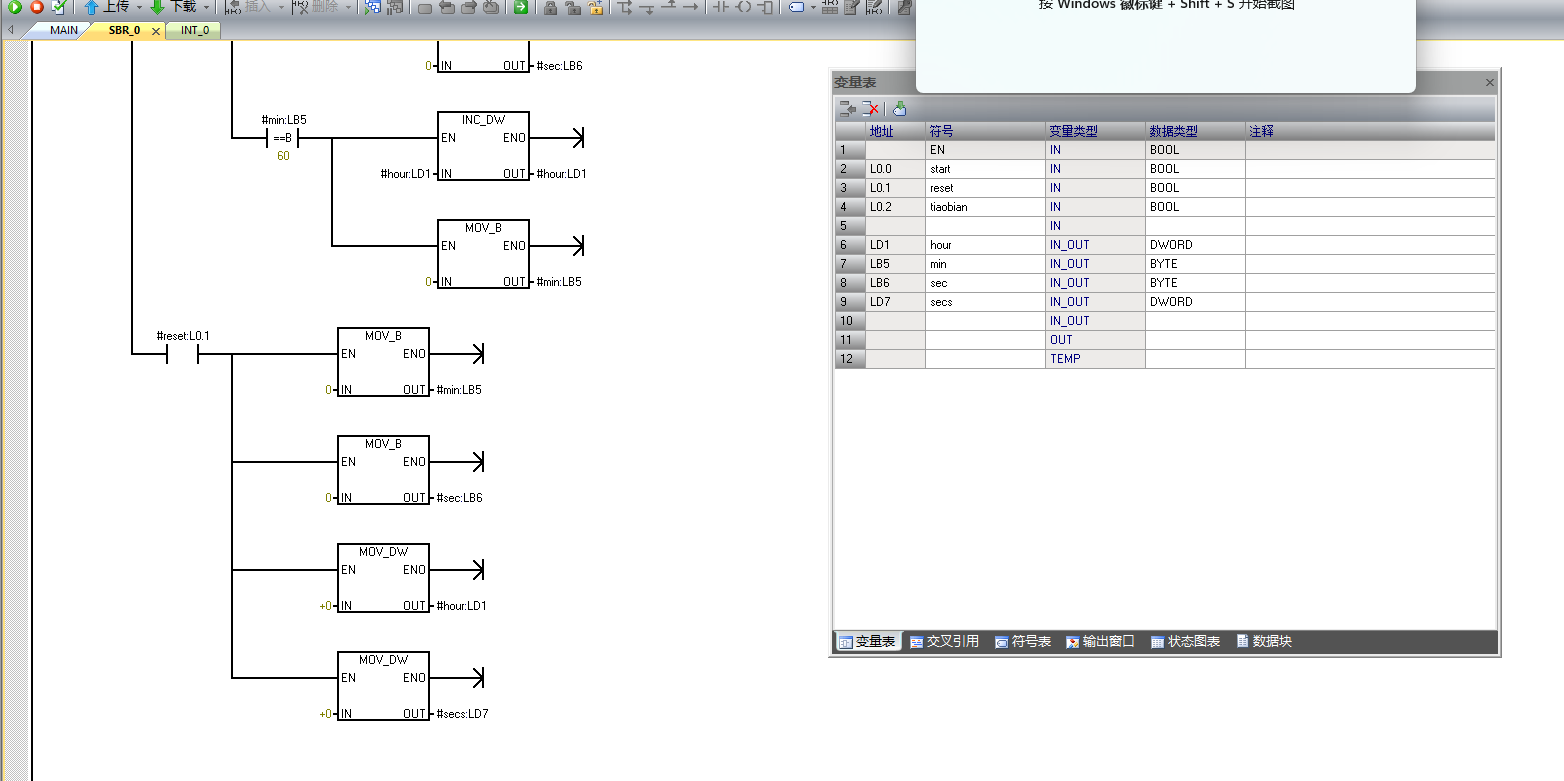Open the 上传 upload dropdown arrow
The height and width of the screenshot is (781, 1564).
pyautogui.click(x=139, y=7)
